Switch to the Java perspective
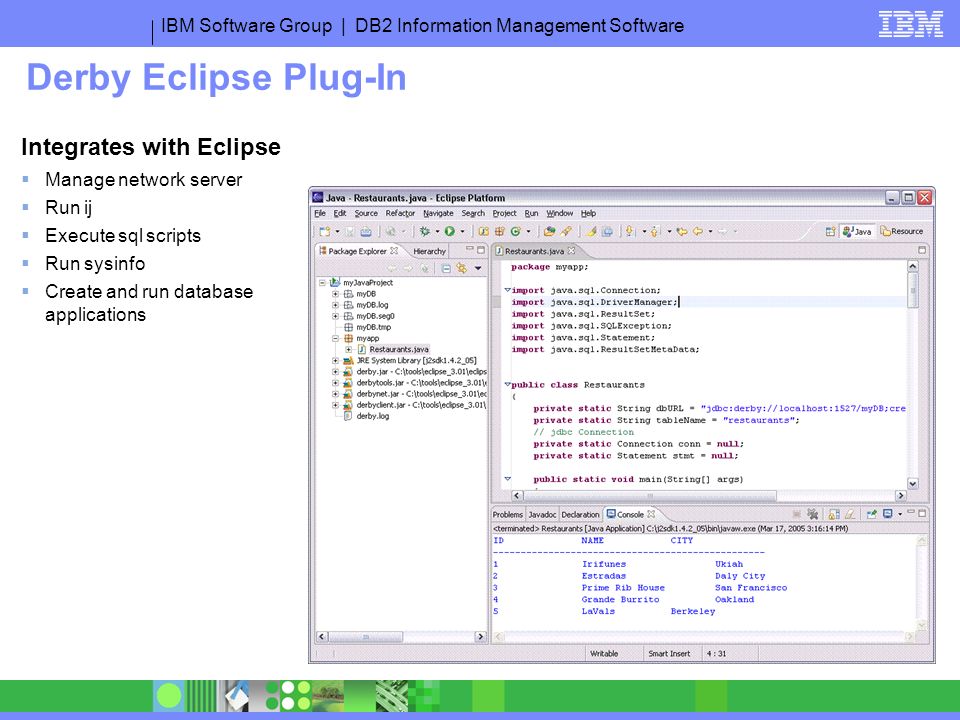Image resolution: width=960 pixels, height=720 pixels. coord(857,231)
